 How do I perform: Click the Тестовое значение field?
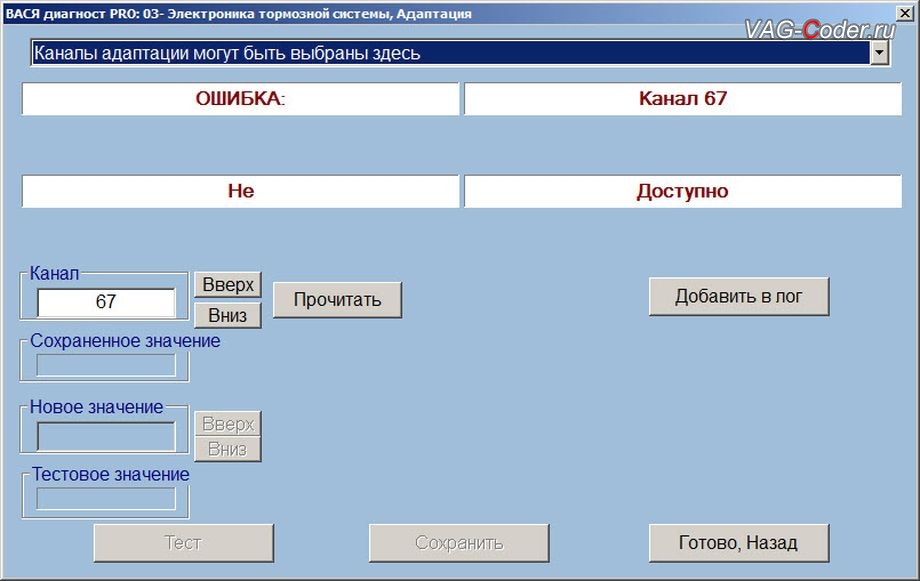point(106,499)
